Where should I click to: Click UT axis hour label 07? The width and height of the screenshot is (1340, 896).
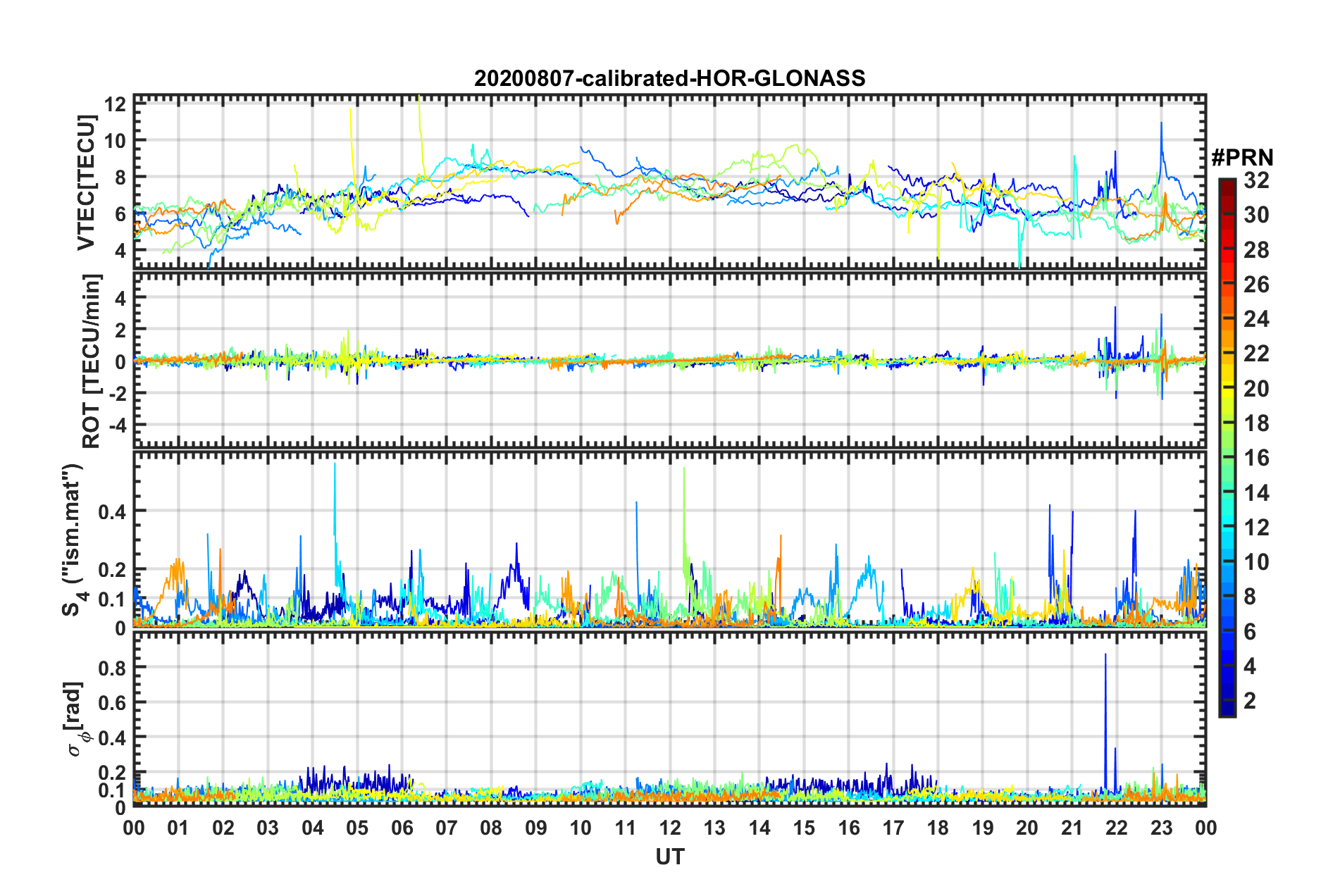447,828
